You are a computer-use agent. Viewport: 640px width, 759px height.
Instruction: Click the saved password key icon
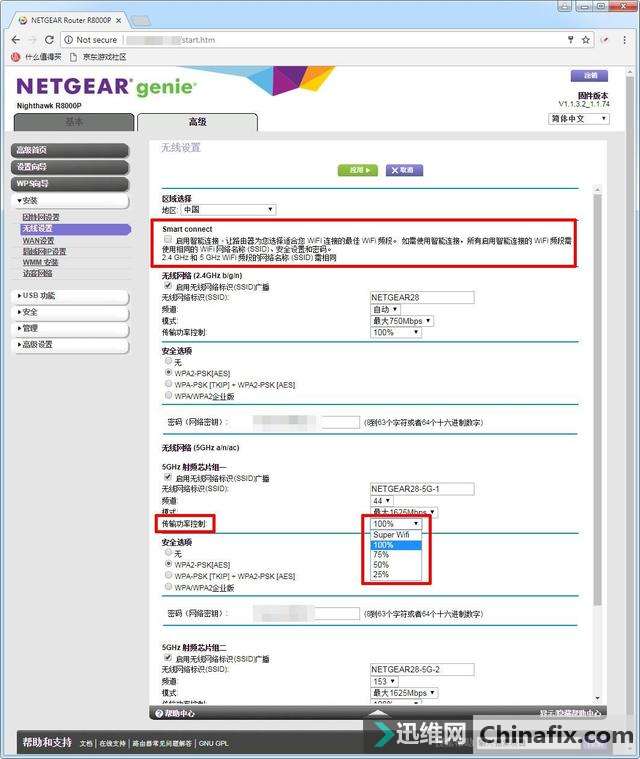pos(571,40)
